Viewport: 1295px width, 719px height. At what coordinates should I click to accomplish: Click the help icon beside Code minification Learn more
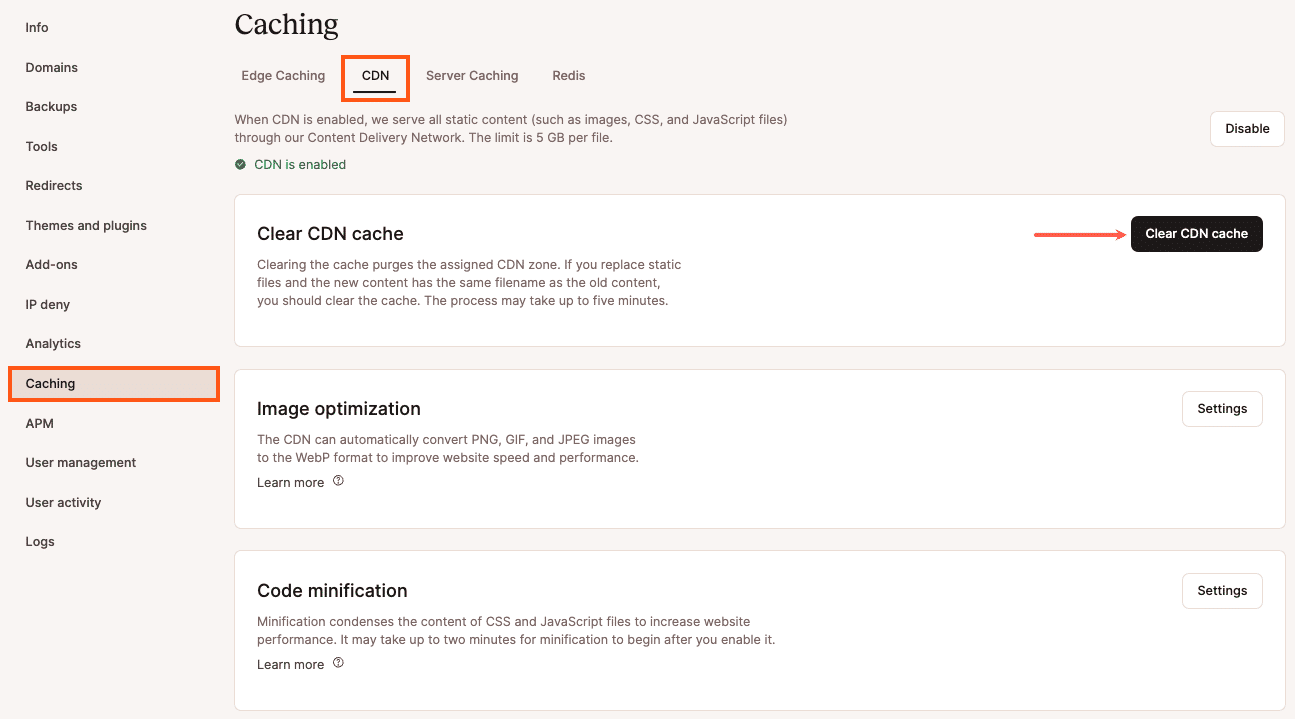(x=338, y=663)
